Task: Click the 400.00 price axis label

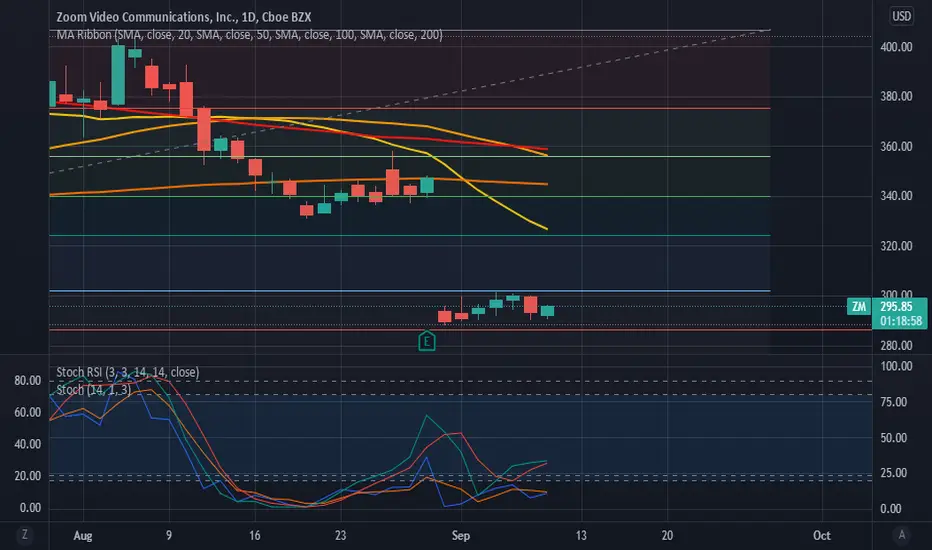Action: coord(896,47)
